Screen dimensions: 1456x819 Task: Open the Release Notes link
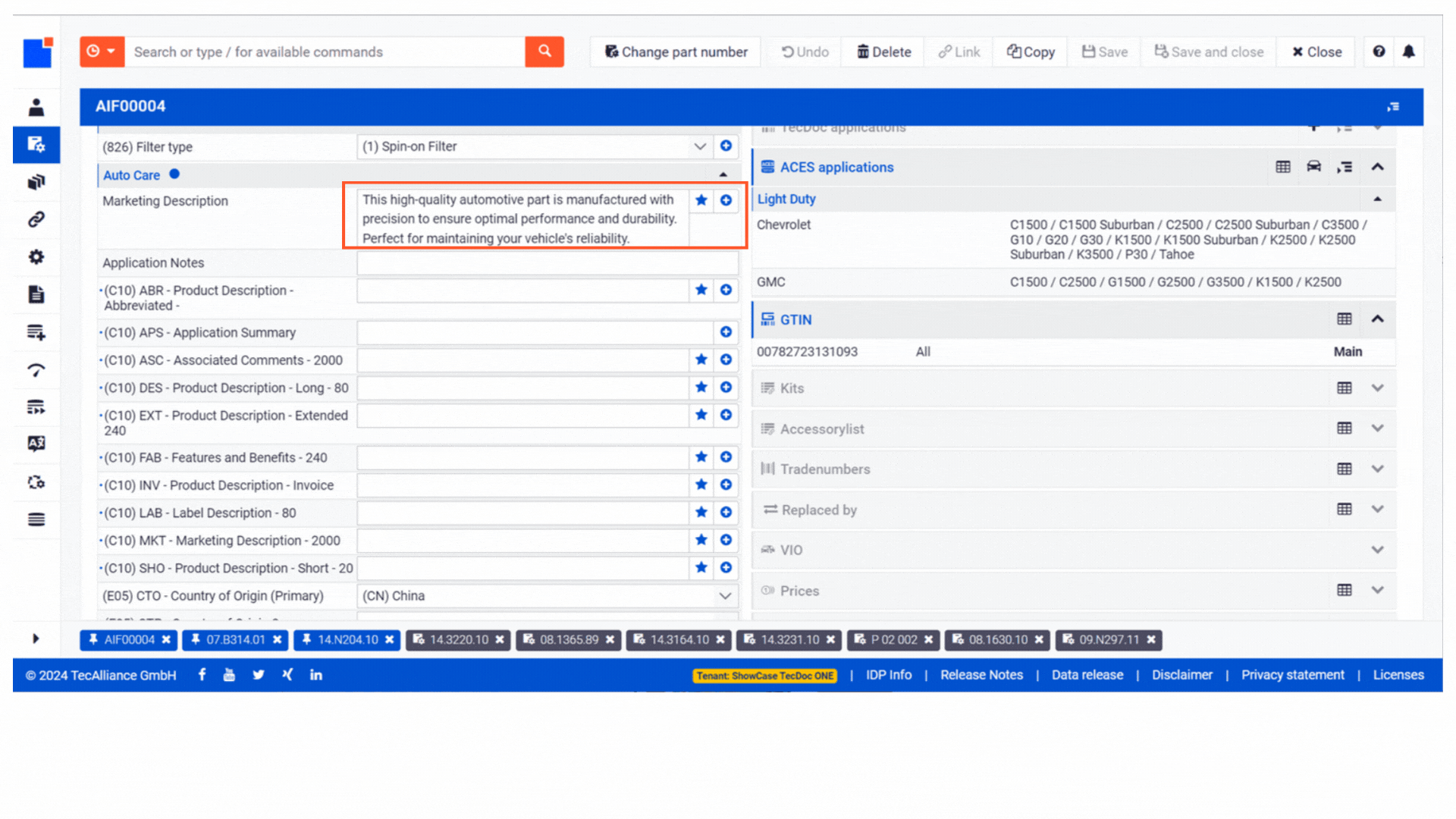[981, 675]
